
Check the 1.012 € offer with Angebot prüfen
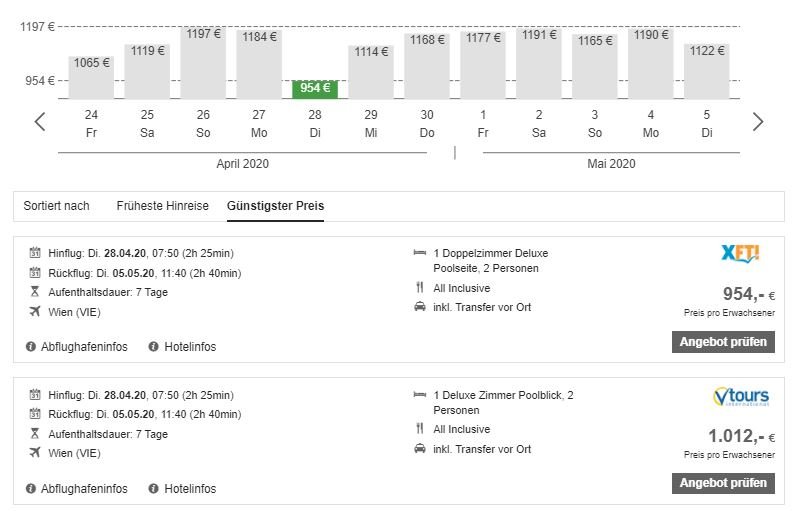tap(723, 483)
